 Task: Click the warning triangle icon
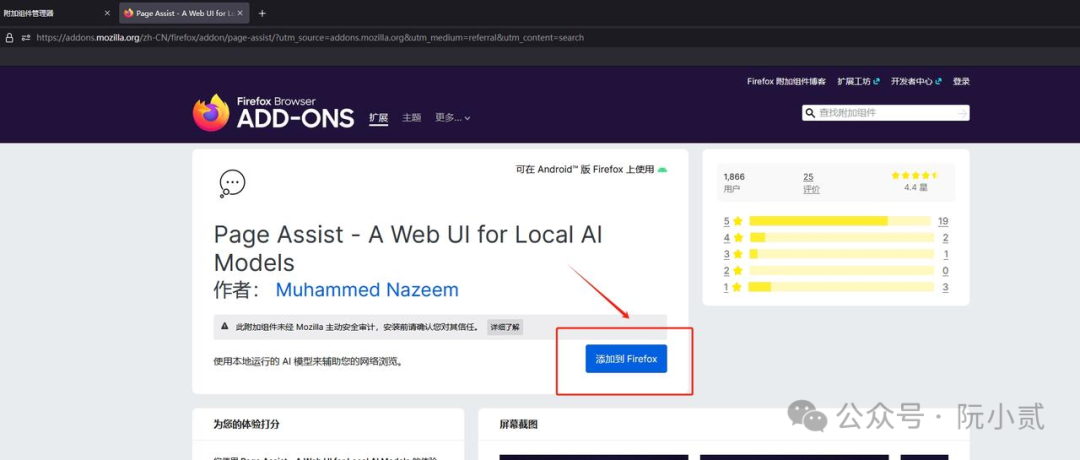pyautogui.click(x=225, y=326)
